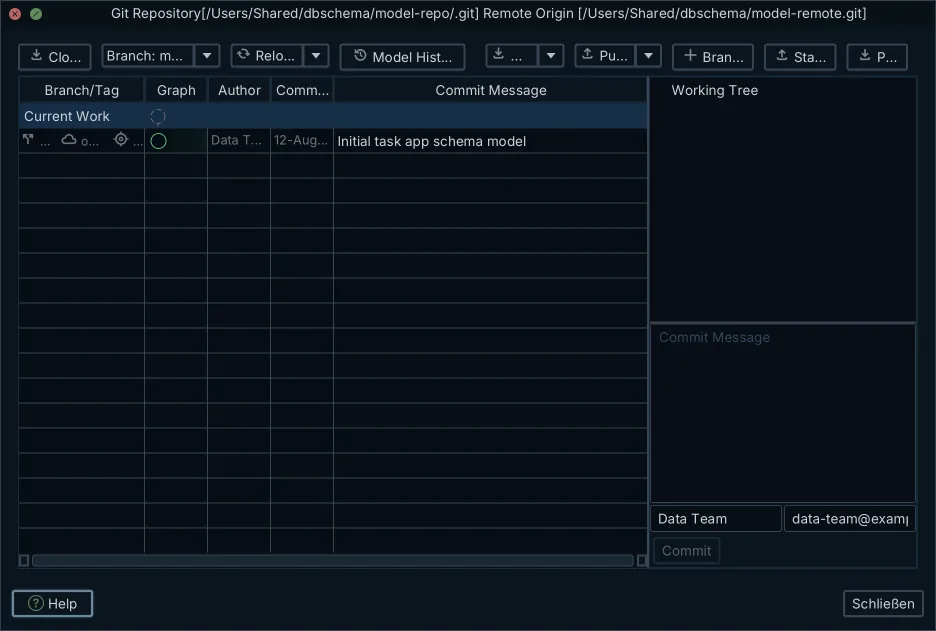Click the data-team@exam... email field
936x631 pixels.
(x=849, y=519)
